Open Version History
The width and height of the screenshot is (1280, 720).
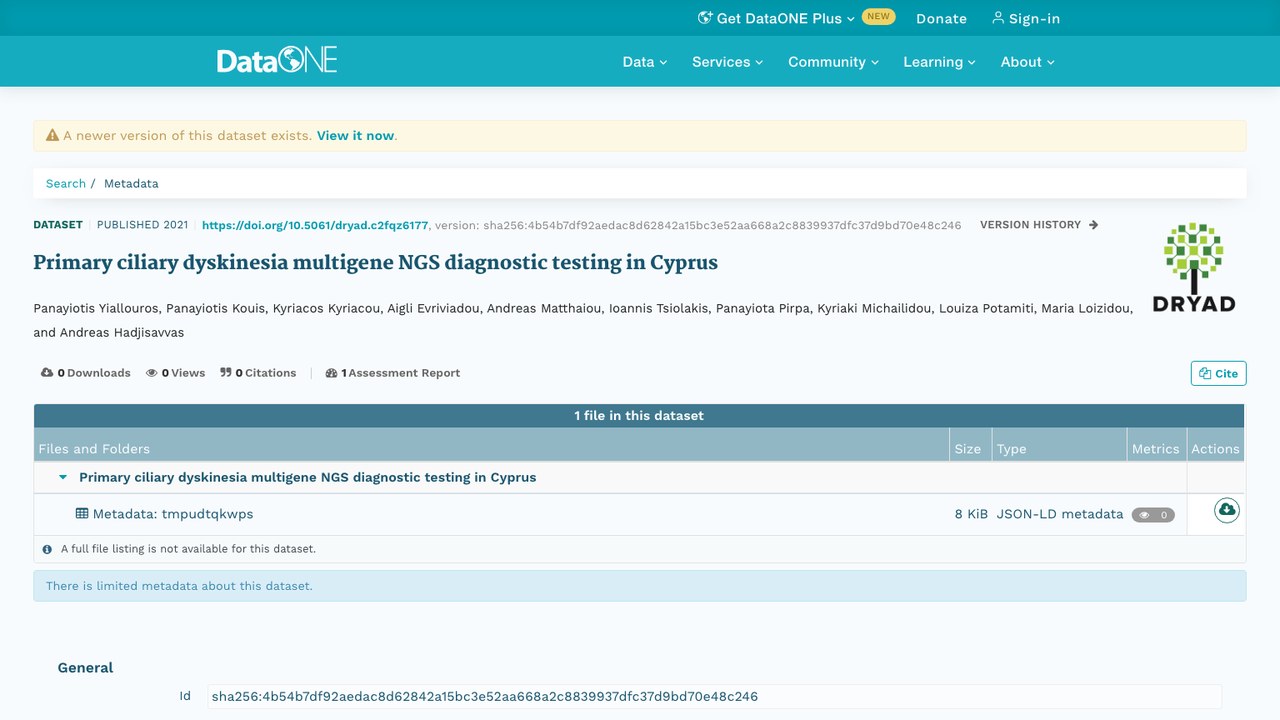(1039, 225)
